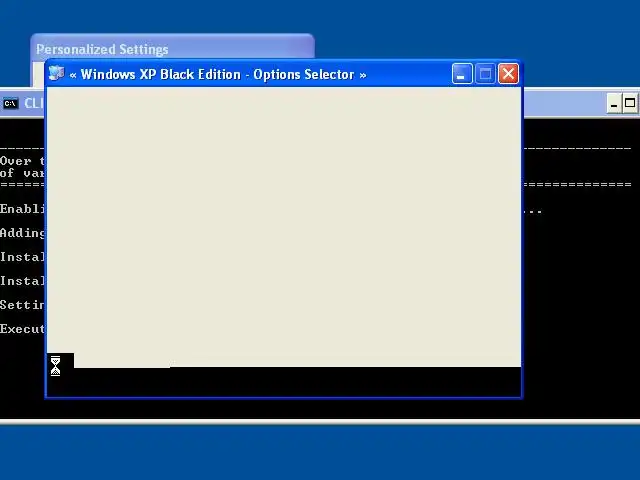The height and width of the screenshot is (480, 640).
Task: Click the "Over t" line in command prompt
Action: click(22, 161)
